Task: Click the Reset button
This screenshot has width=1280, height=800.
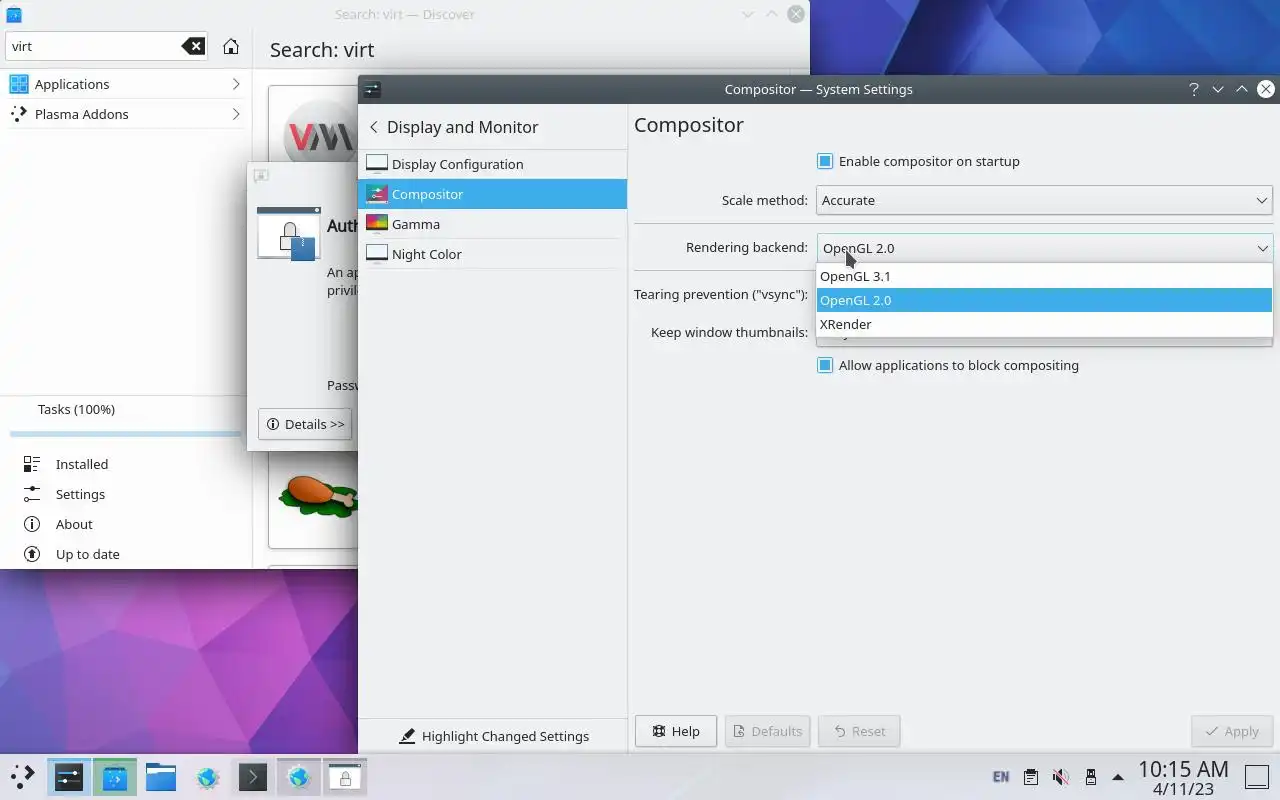Action: (x=859, y=731)
